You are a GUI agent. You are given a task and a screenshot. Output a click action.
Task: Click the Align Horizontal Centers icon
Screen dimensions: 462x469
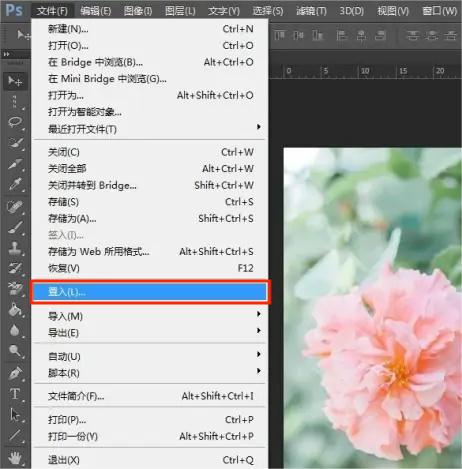[x=361, y=35]
